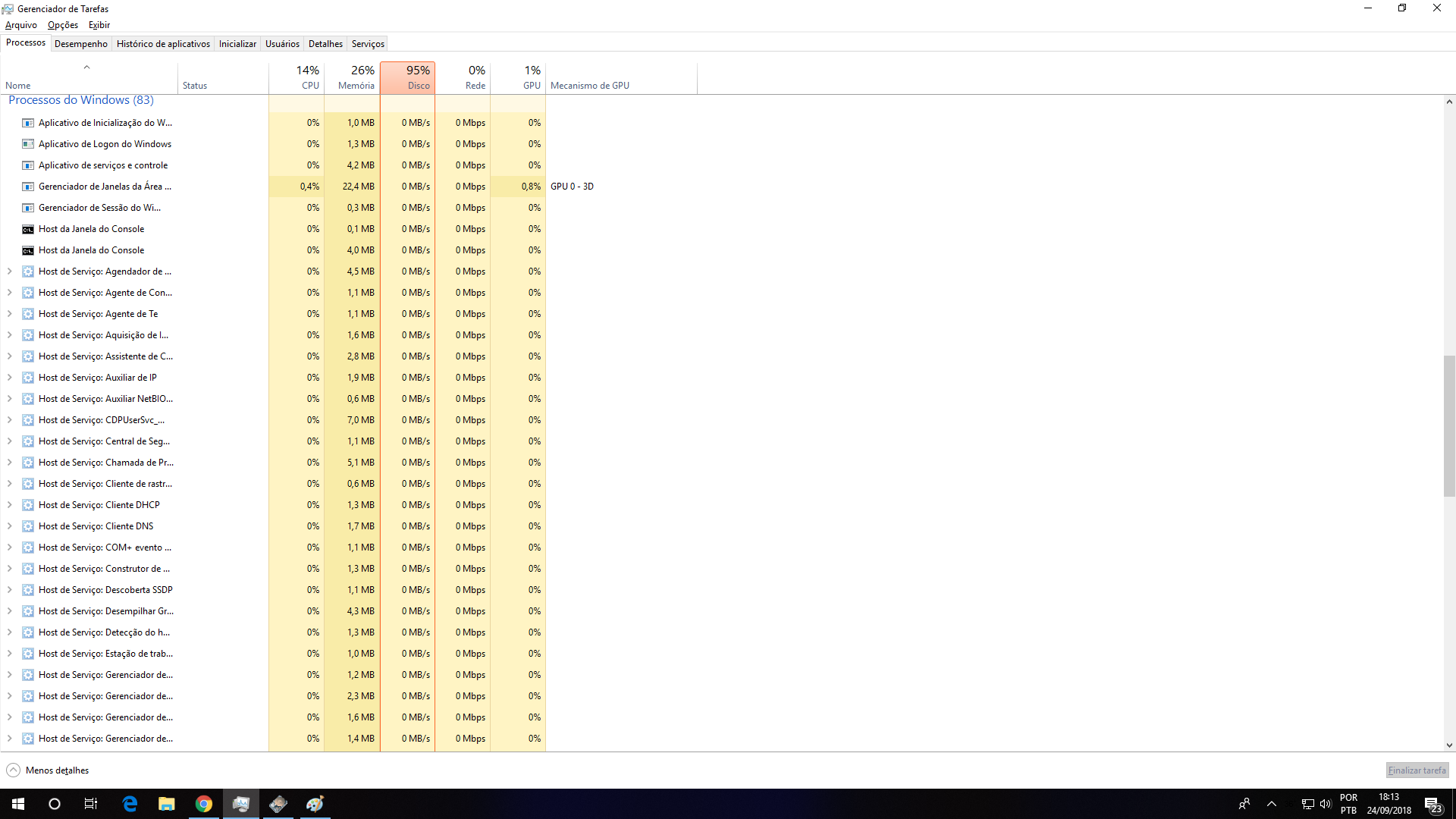The width and height of the screenshot is (1456, 819).
Task: Click Menos detalhes to collapse view
Action: point(48,770)
